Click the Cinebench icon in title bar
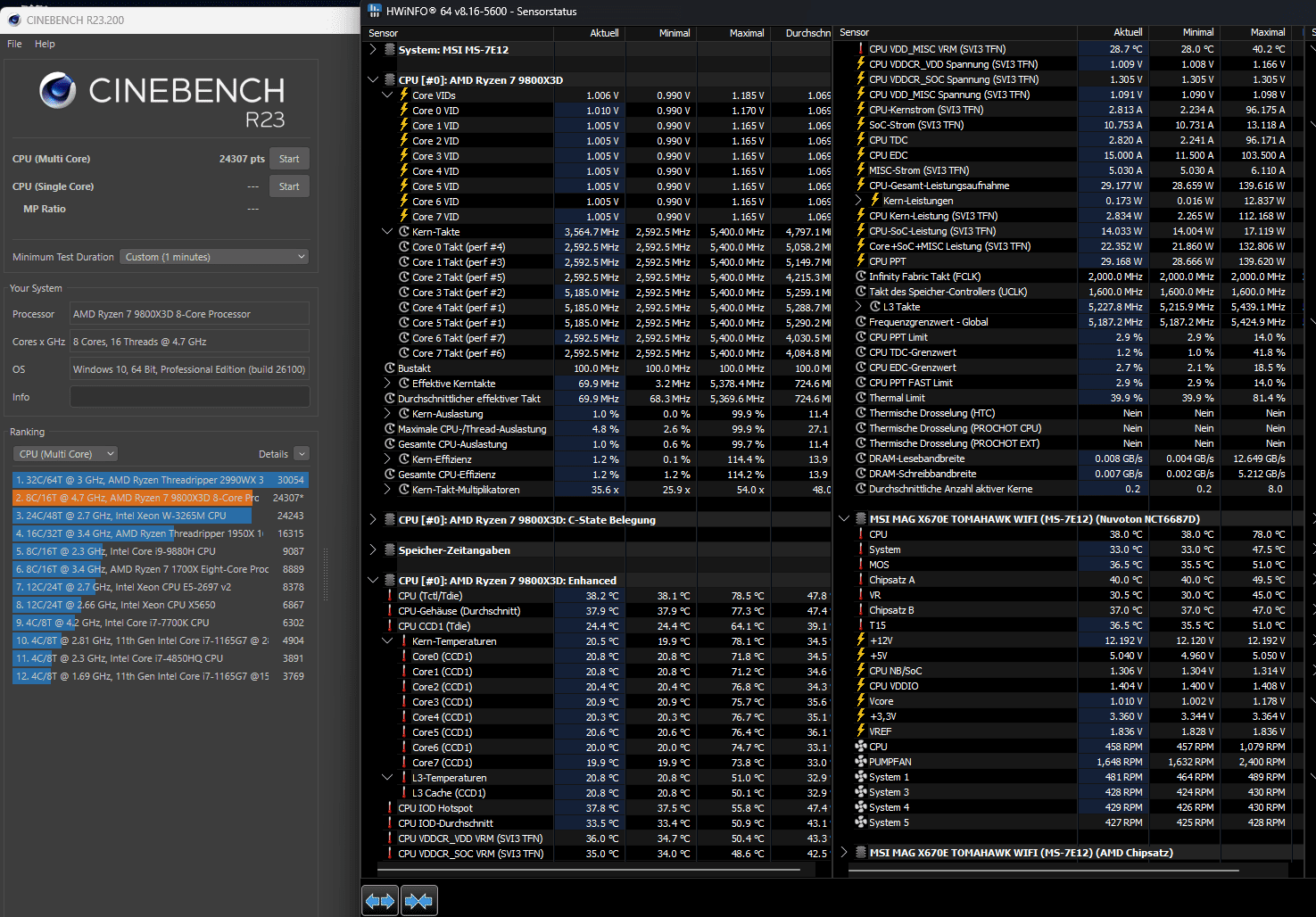Screen dimensions: 1316x917 click(13, 20)
